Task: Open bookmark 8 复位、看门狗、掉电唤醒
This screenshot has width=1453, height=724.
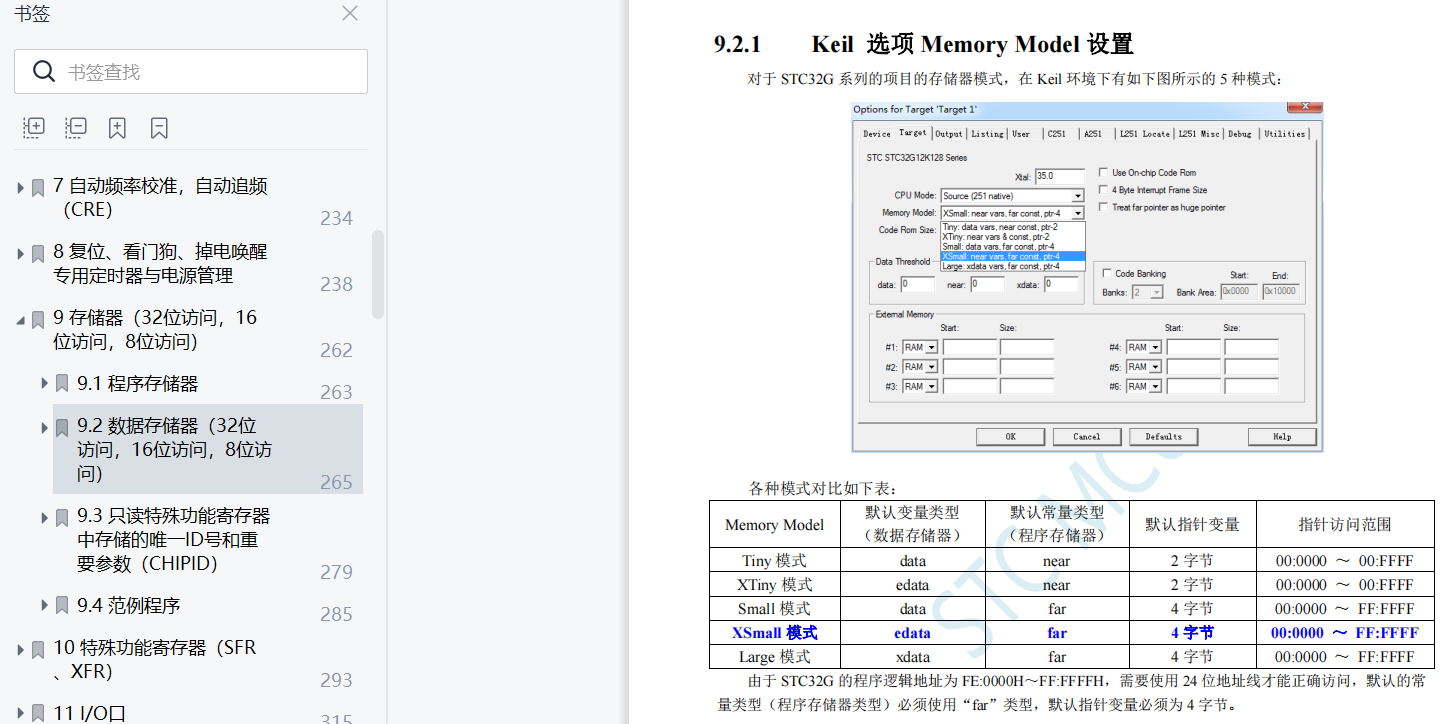Action: pyautogui.click(x=160, y=263)
